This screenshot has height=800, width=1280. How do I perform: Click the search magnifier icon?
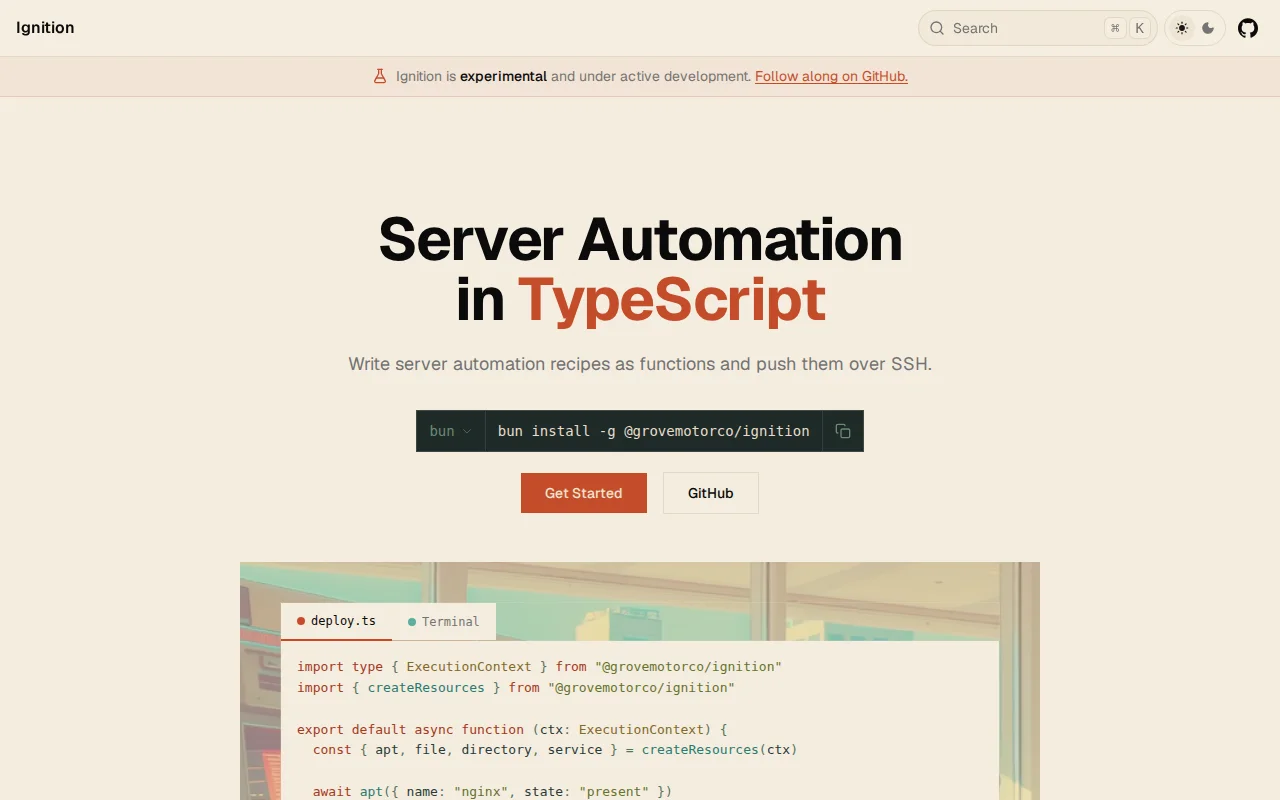pos(937,28)
